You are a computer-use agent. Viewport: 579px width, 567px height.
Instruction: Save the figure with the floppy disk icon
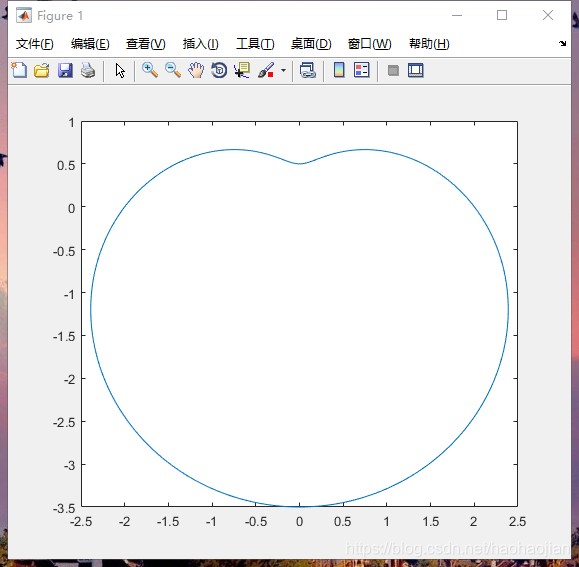65,70
